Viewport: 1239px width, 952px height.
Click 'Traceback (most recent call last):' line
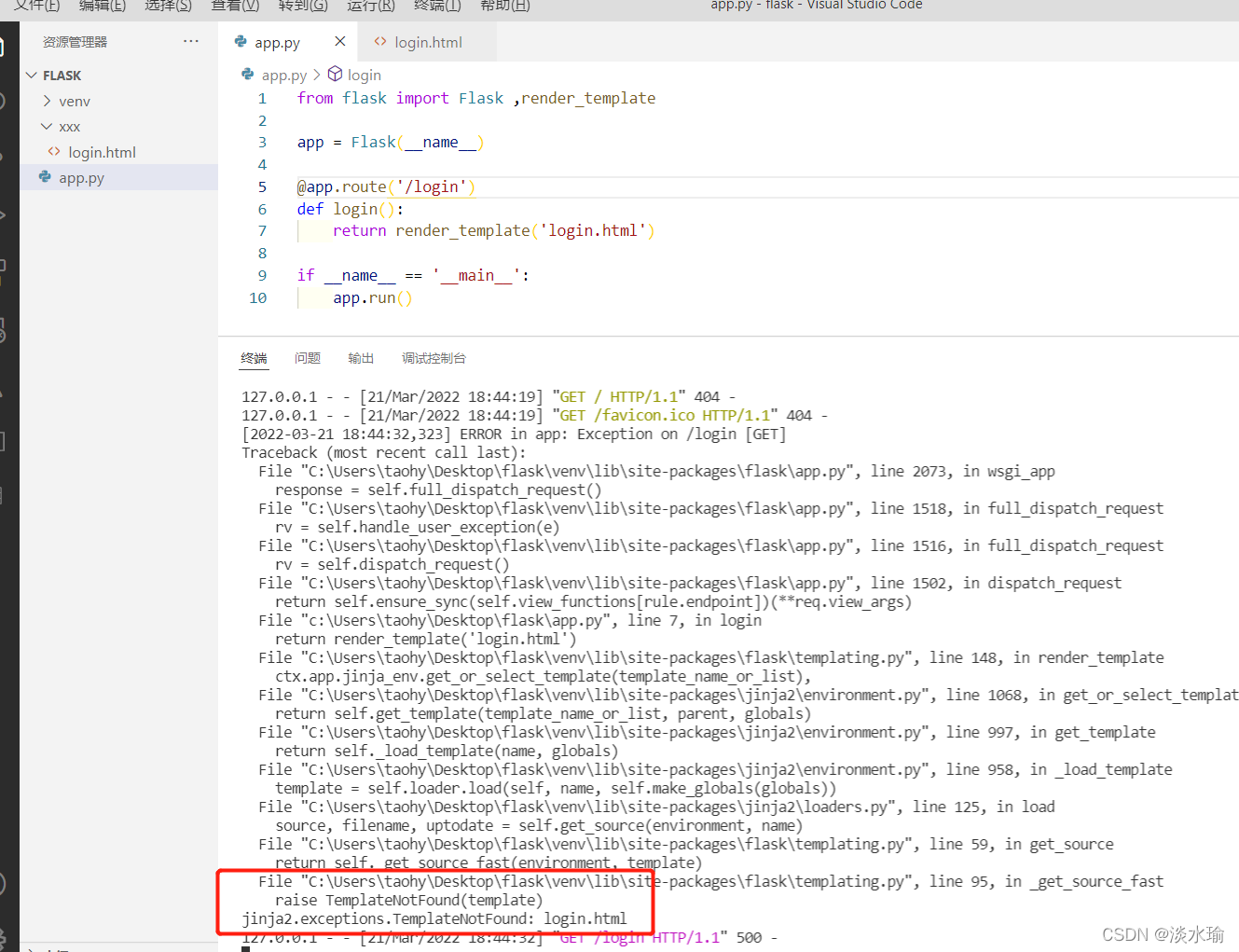[384, 452]
